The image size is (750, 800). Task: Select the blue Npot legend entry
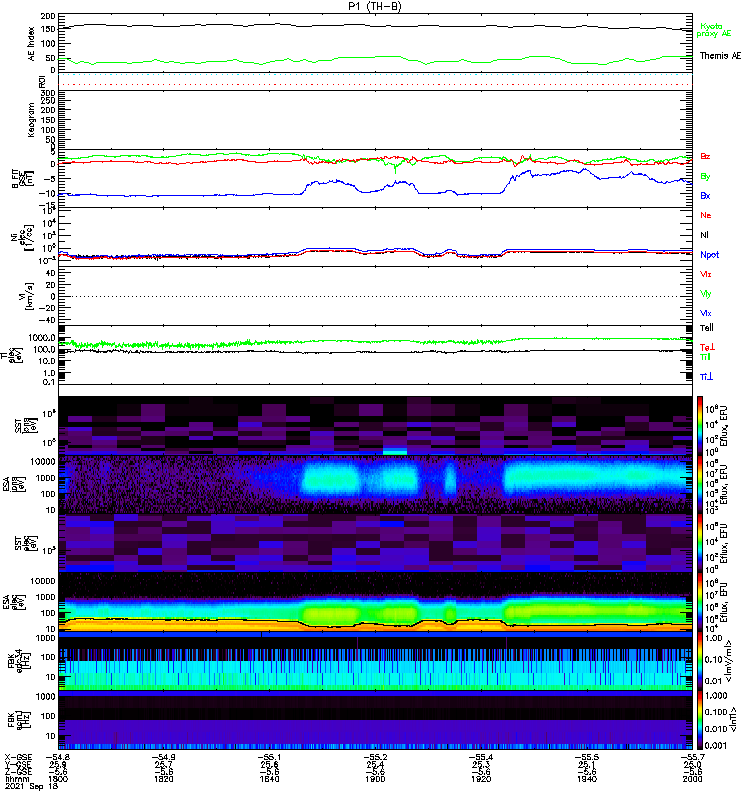pyautogui.click(x=710, y=255)
